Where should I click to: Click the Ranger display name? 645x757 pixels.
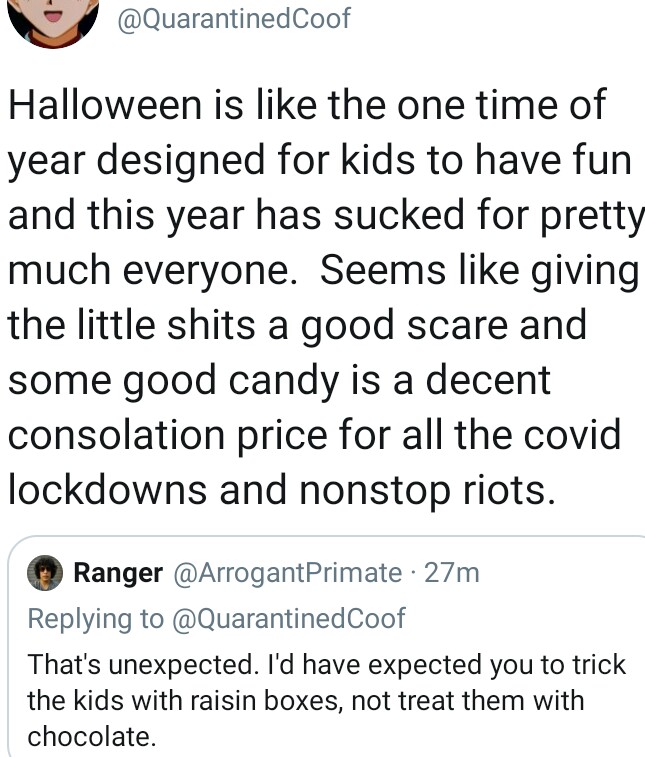118,573
